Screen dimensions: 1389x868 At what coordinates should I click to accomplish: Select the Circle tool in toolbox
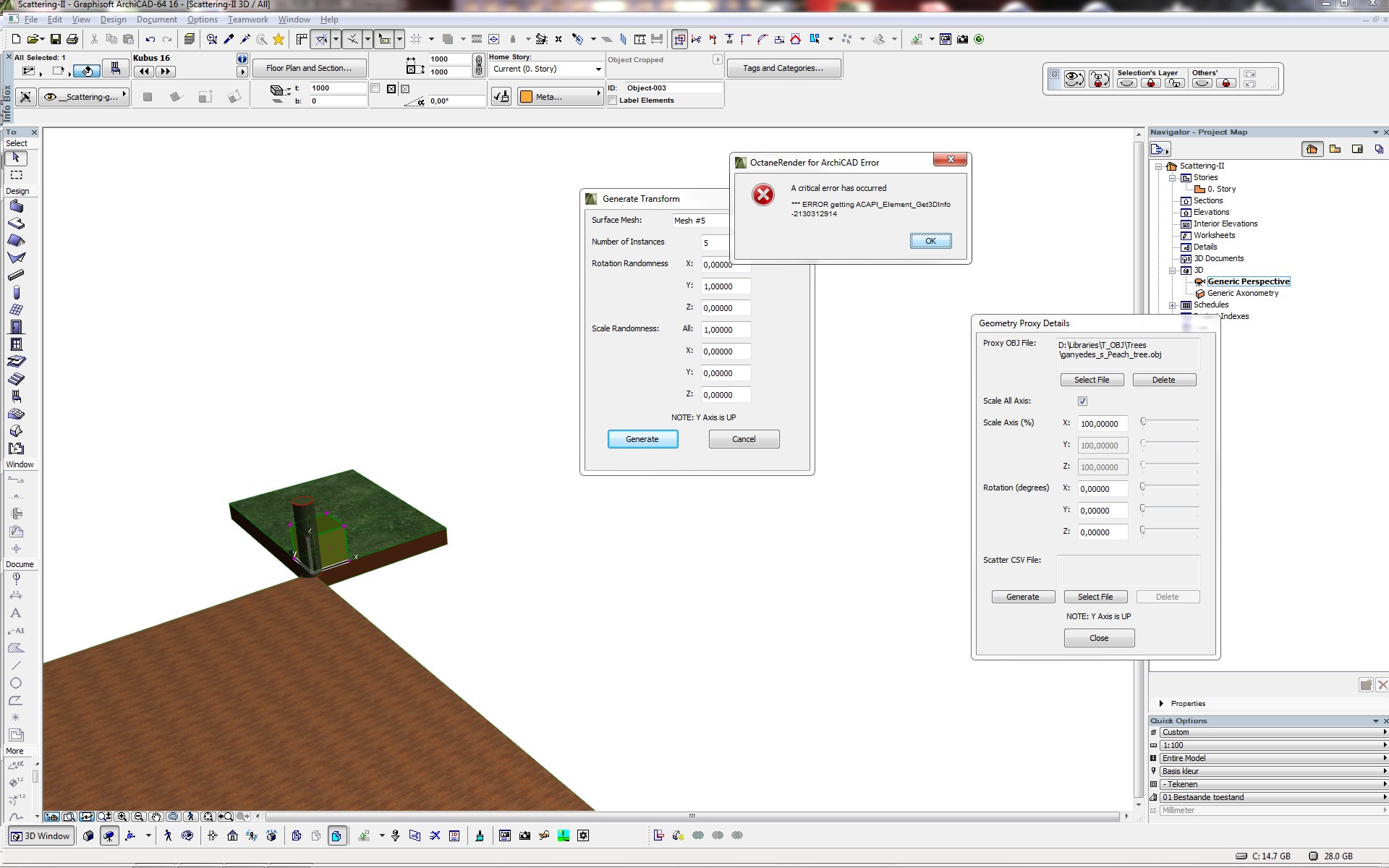(x=16, y=683)
